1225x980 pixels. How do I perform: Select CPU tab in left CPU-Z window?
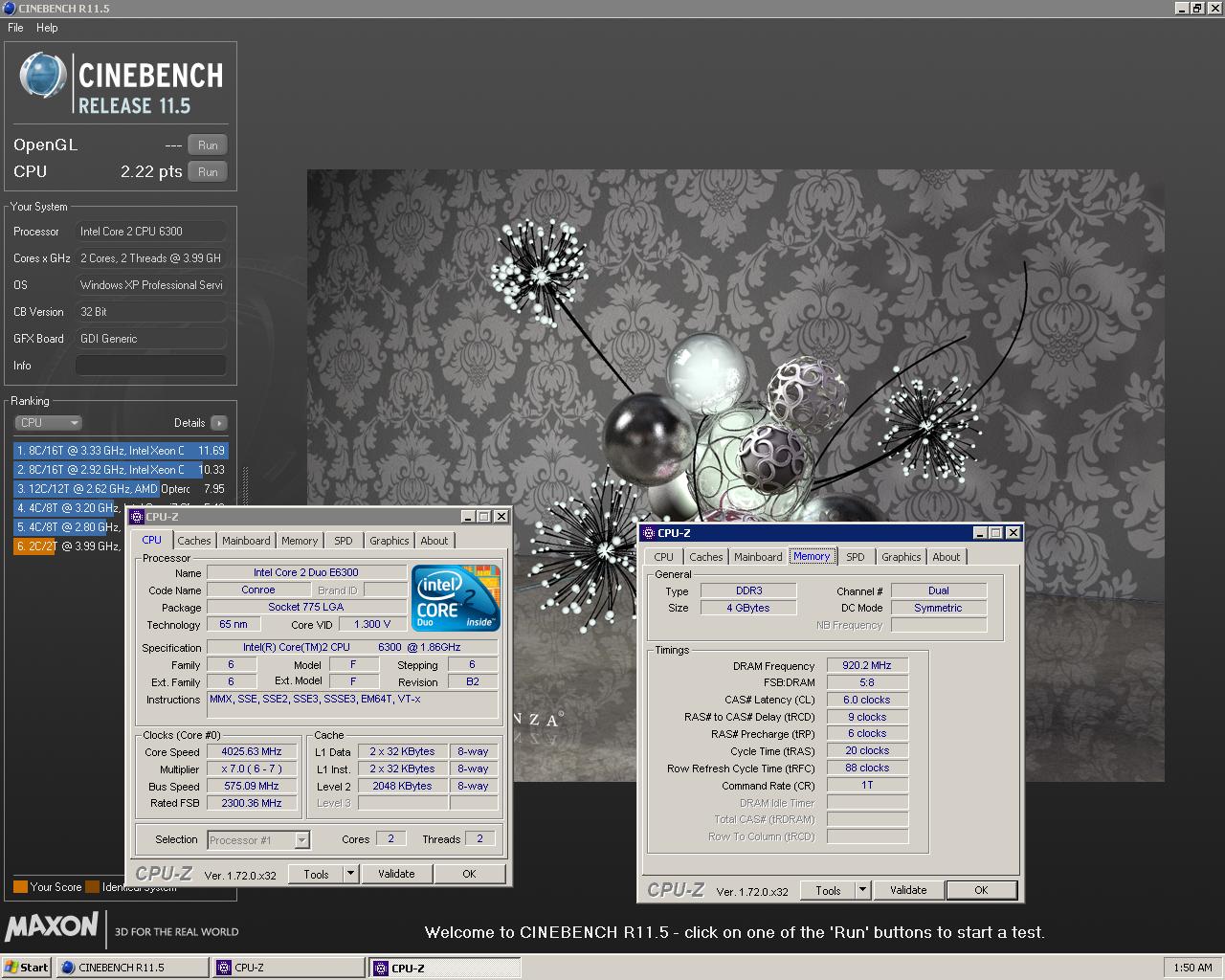152,540
